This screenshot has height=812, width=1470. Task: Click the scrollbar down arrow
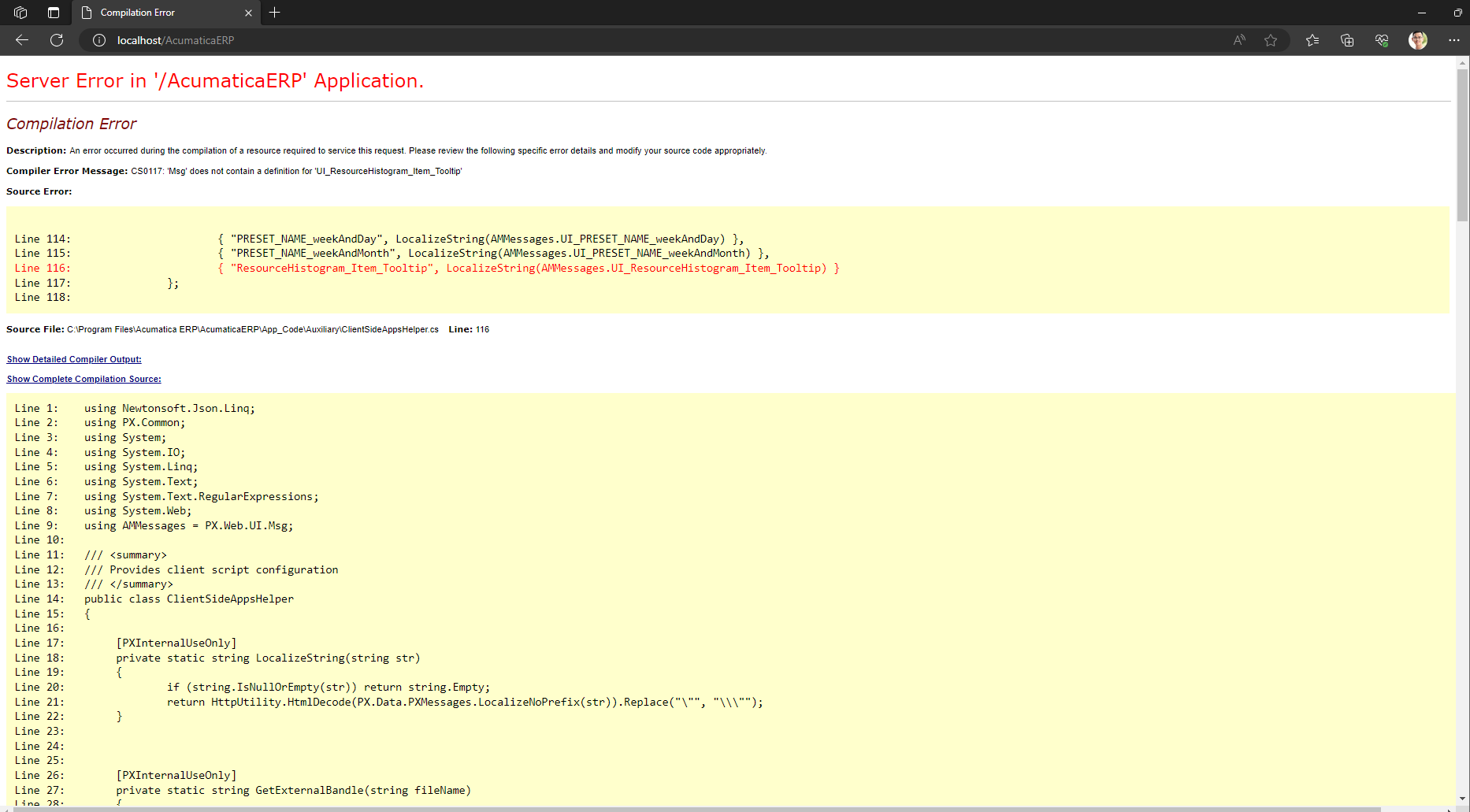coord(1462,799)
